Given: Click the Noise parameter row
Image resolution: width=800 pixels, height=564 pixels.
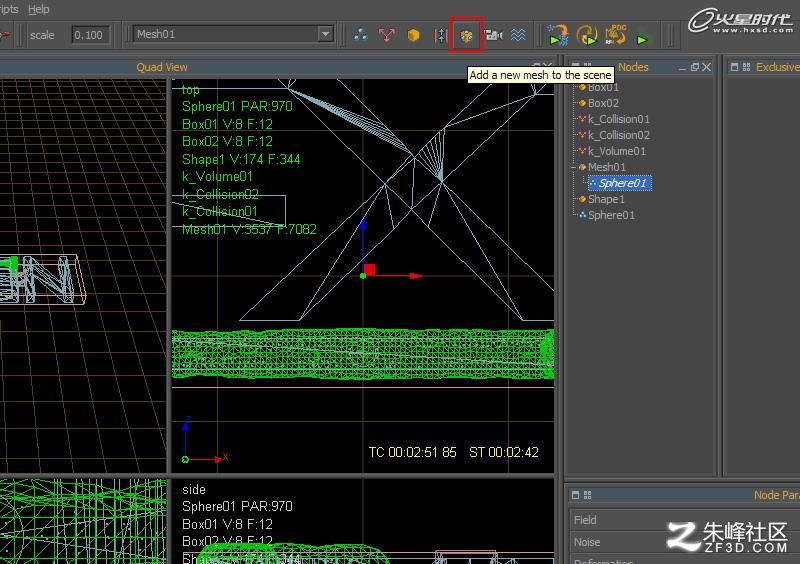Looking at the screenshot, I should (x=684, y=542).
